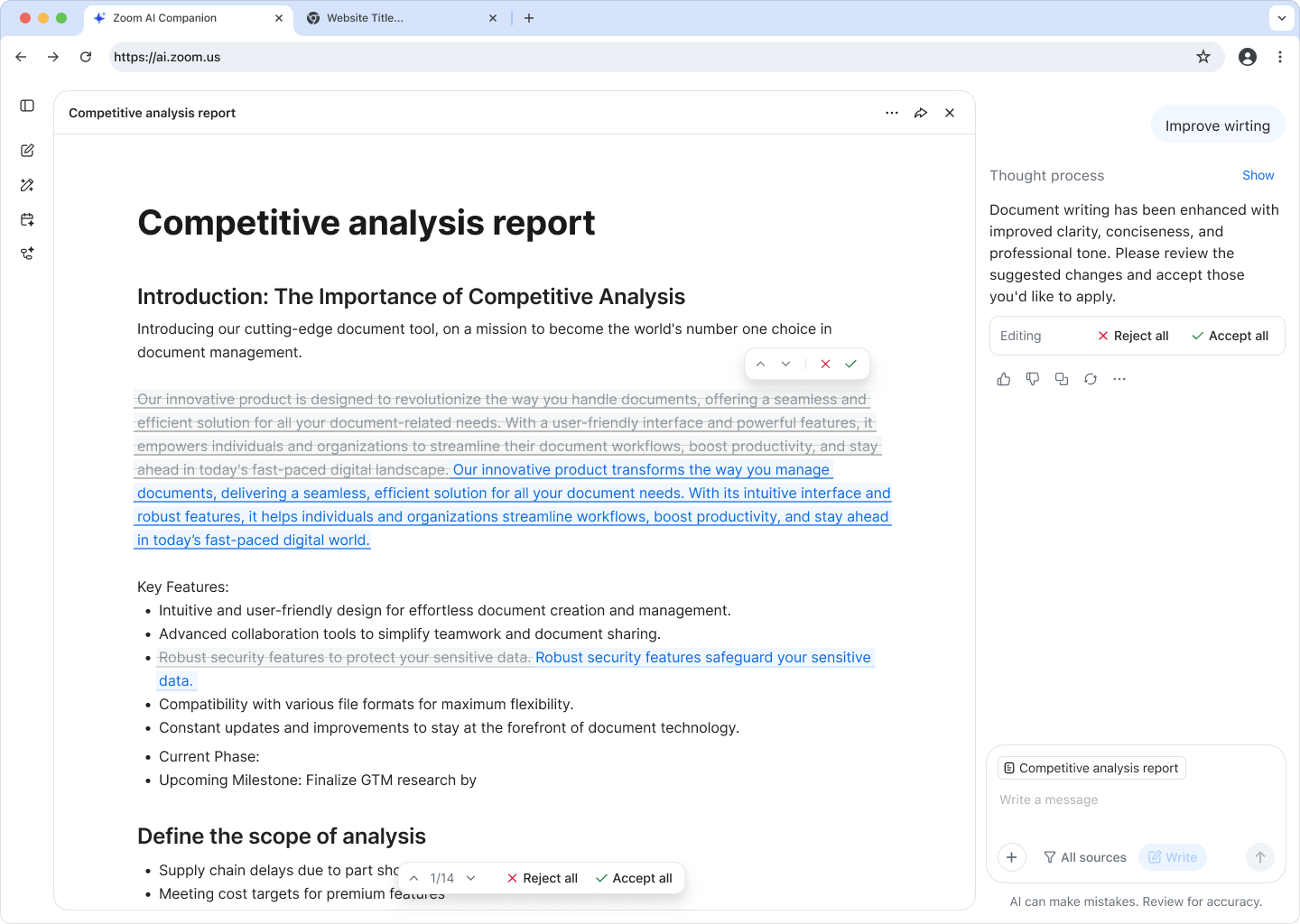Open the AI writing wand tool
The image size is (1300, 924).
(x=27, y=185)
